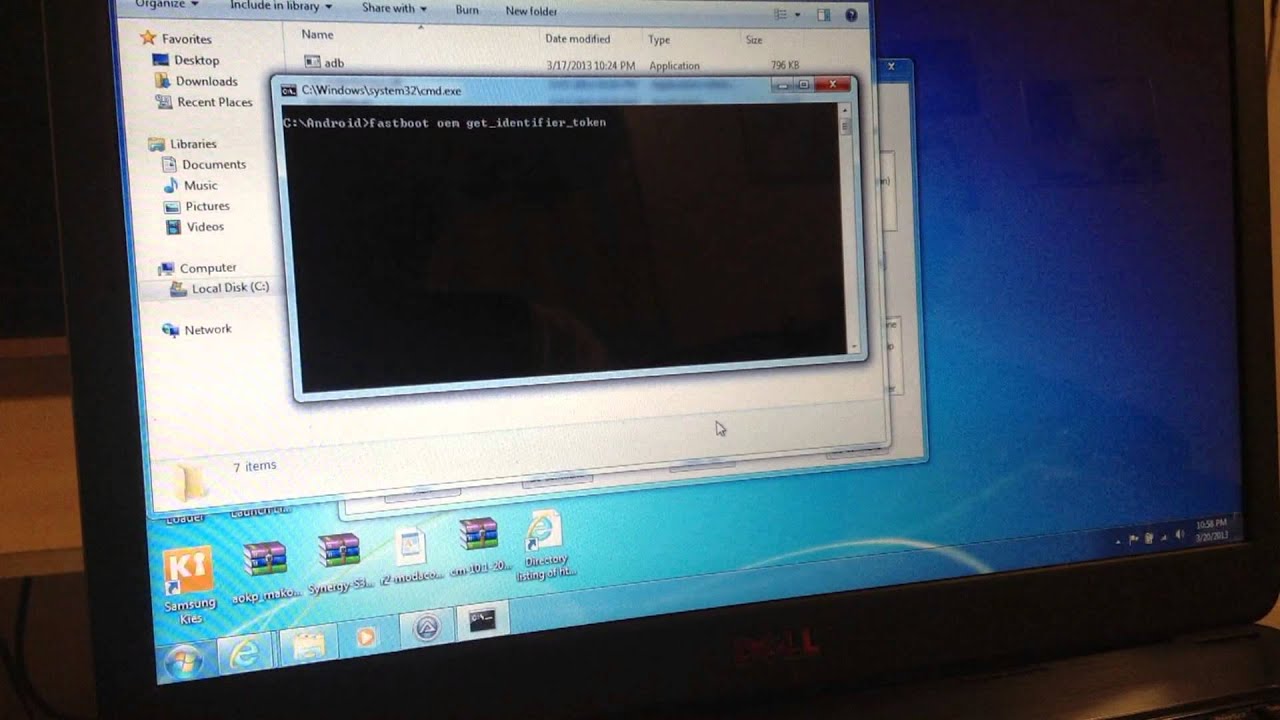Open the view options dropdown arrow

point(797,15)
